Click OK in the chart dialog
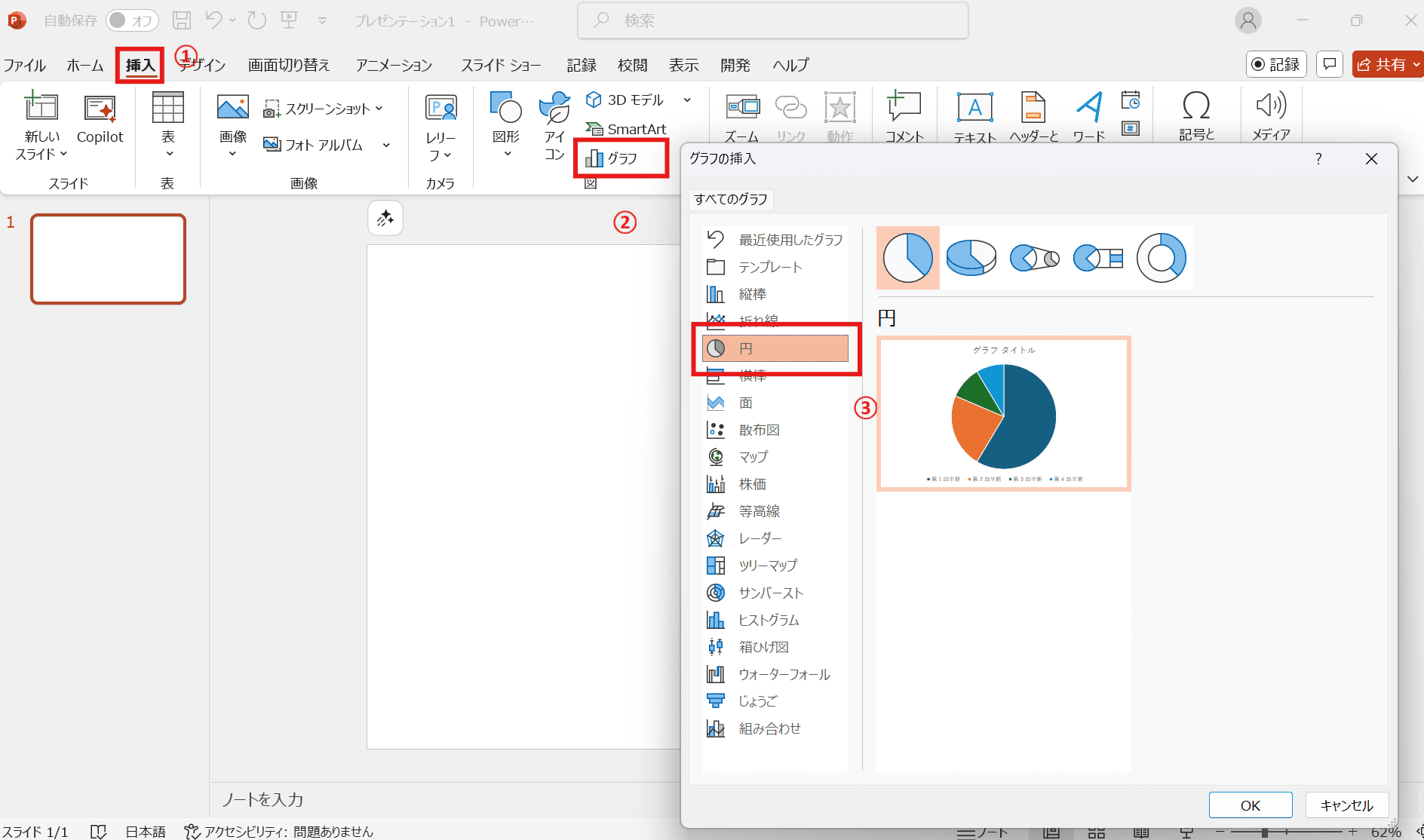Viewport: 1424px width, 840px height. (1250, 805)
